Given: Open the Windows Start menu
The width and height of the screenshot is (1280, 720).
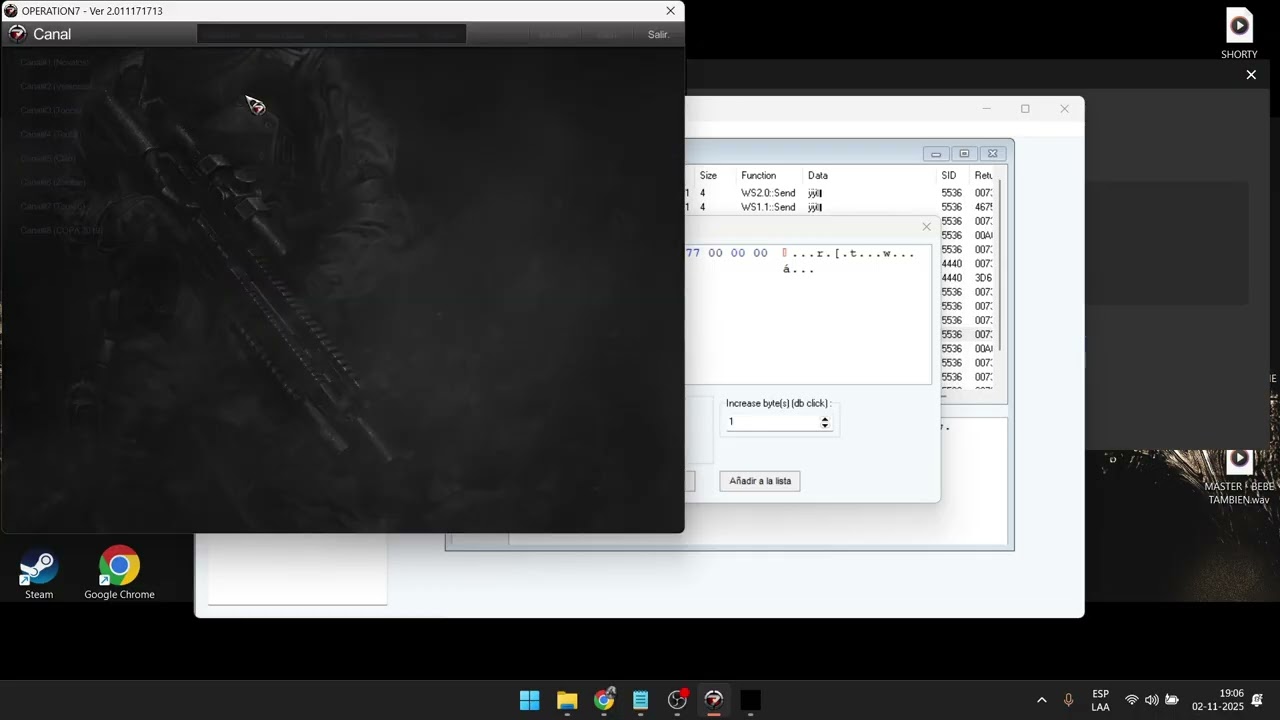Looking at the screenshot, I should coord(530,700).
